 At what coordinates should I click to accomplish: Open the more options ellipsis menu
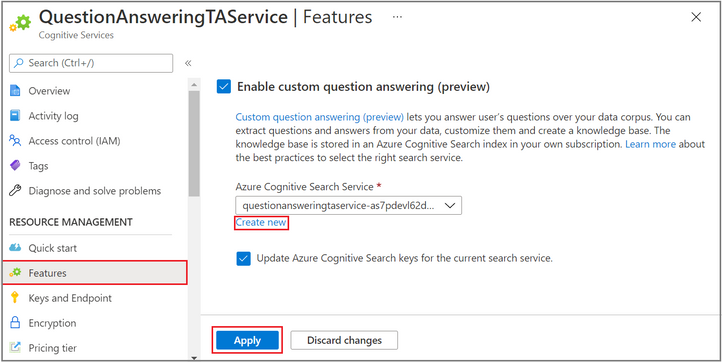[x=397, y=17]
